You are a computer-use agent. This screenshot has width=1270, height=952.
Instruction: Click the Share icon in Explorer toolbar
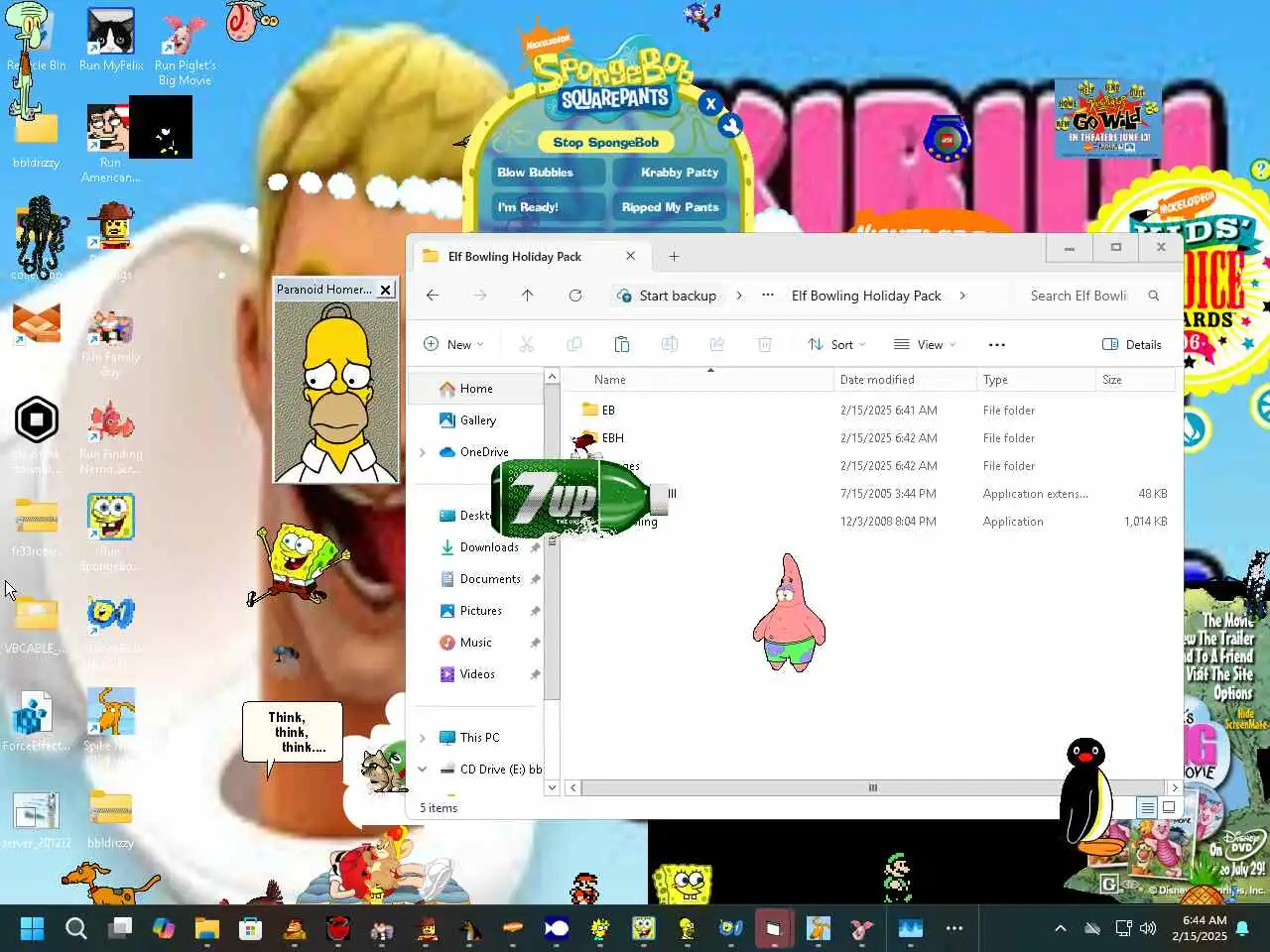coord(717,344)
